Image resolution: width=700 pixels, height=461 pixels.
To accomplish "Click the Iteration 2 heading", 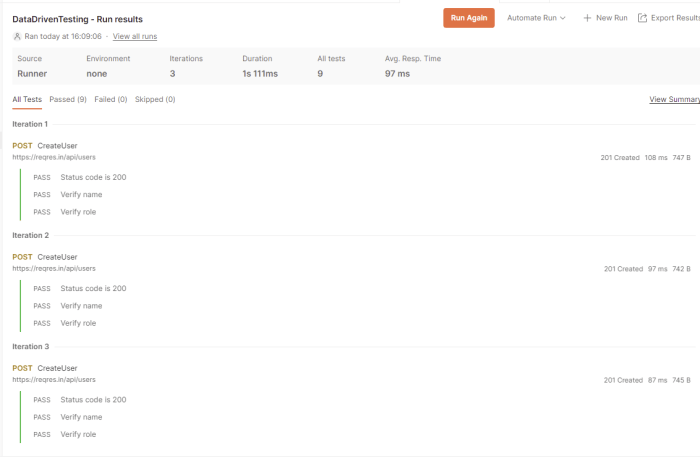I will [30, 235].
